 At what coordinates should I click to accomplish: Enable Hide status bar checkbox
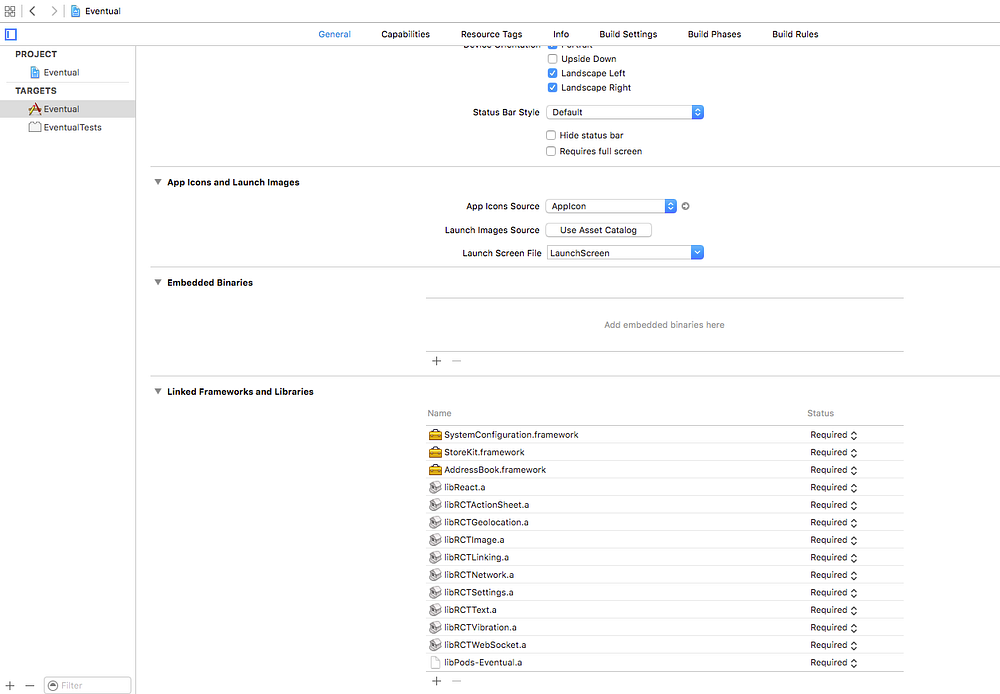point(551,135)
